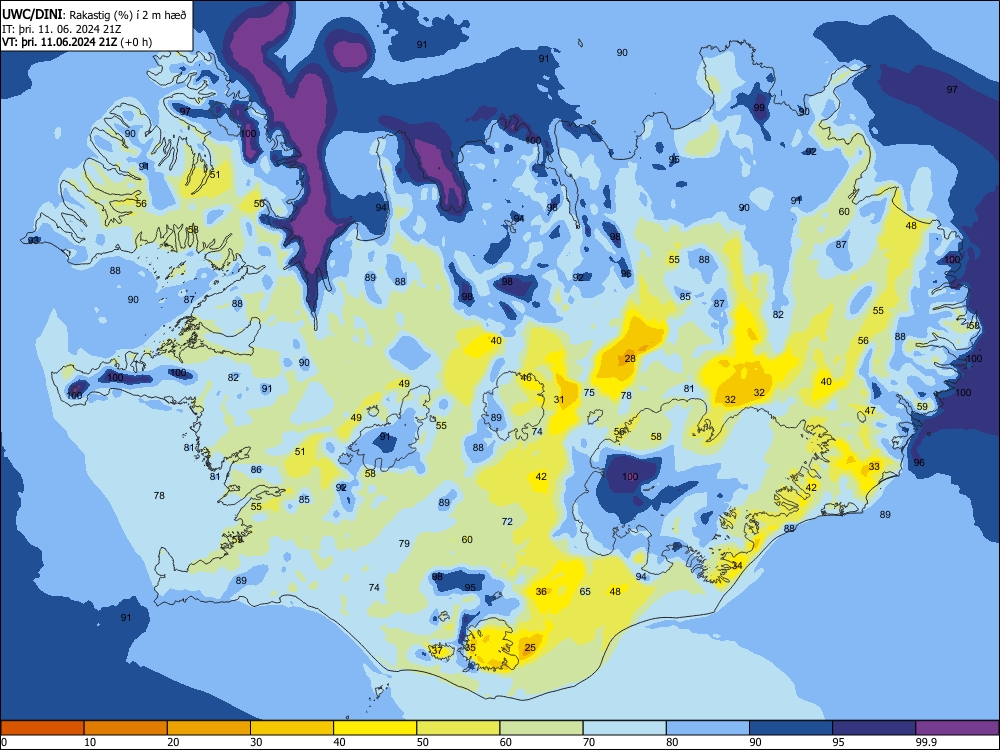This screenshot has width=1000, height=750.
Task: Click the '37' humidity value on the map
Action: (x=438, y=651)
